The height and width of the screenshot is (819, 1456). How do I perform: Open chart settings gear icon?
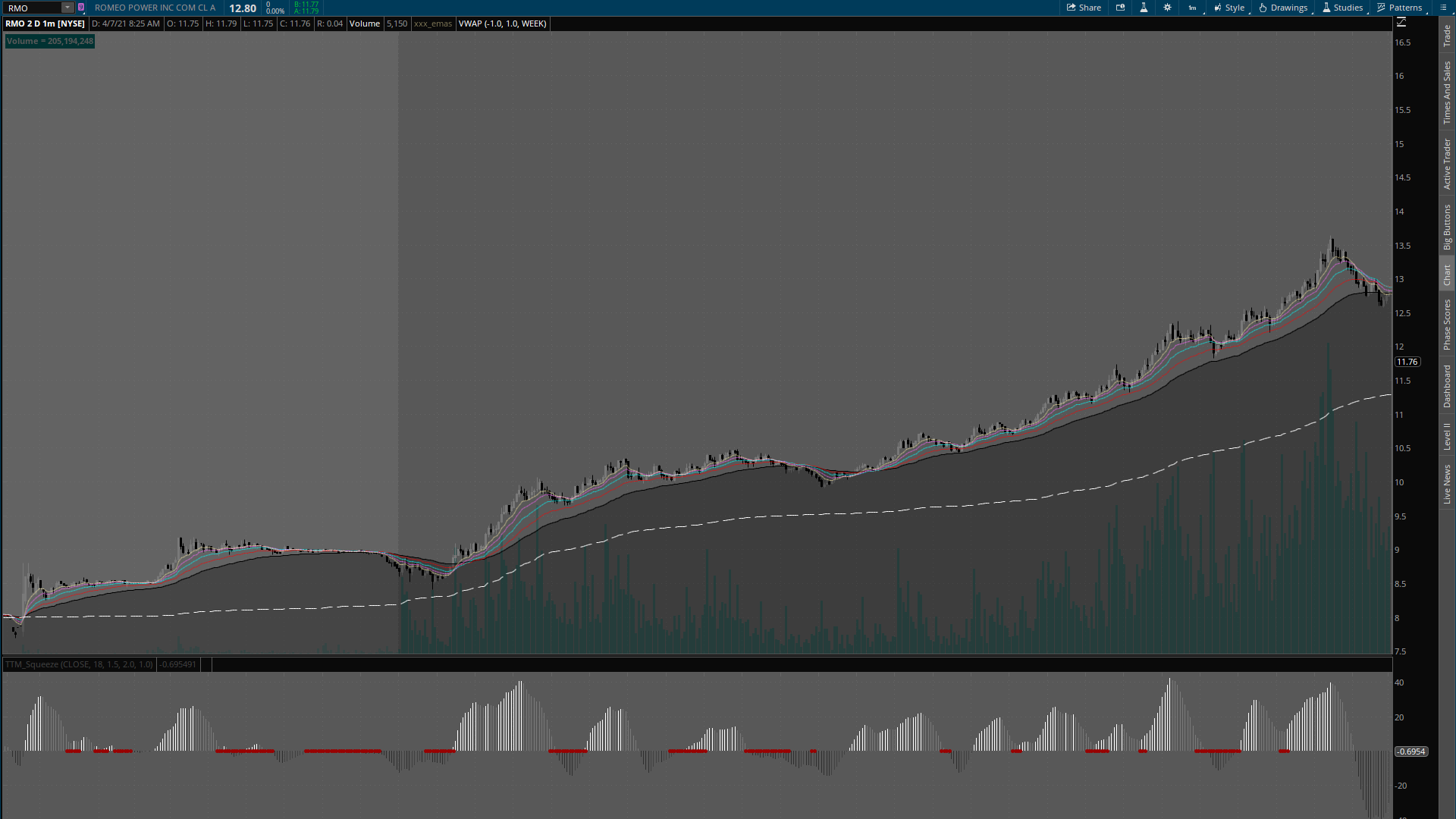(x=1167, y=8)
